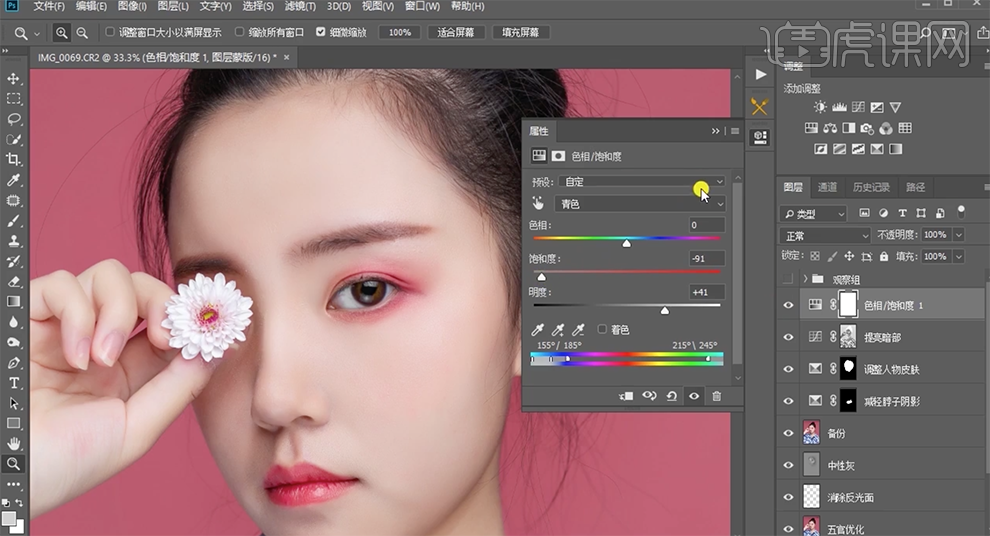Open the 文件(F) menu

coord(49,6)
